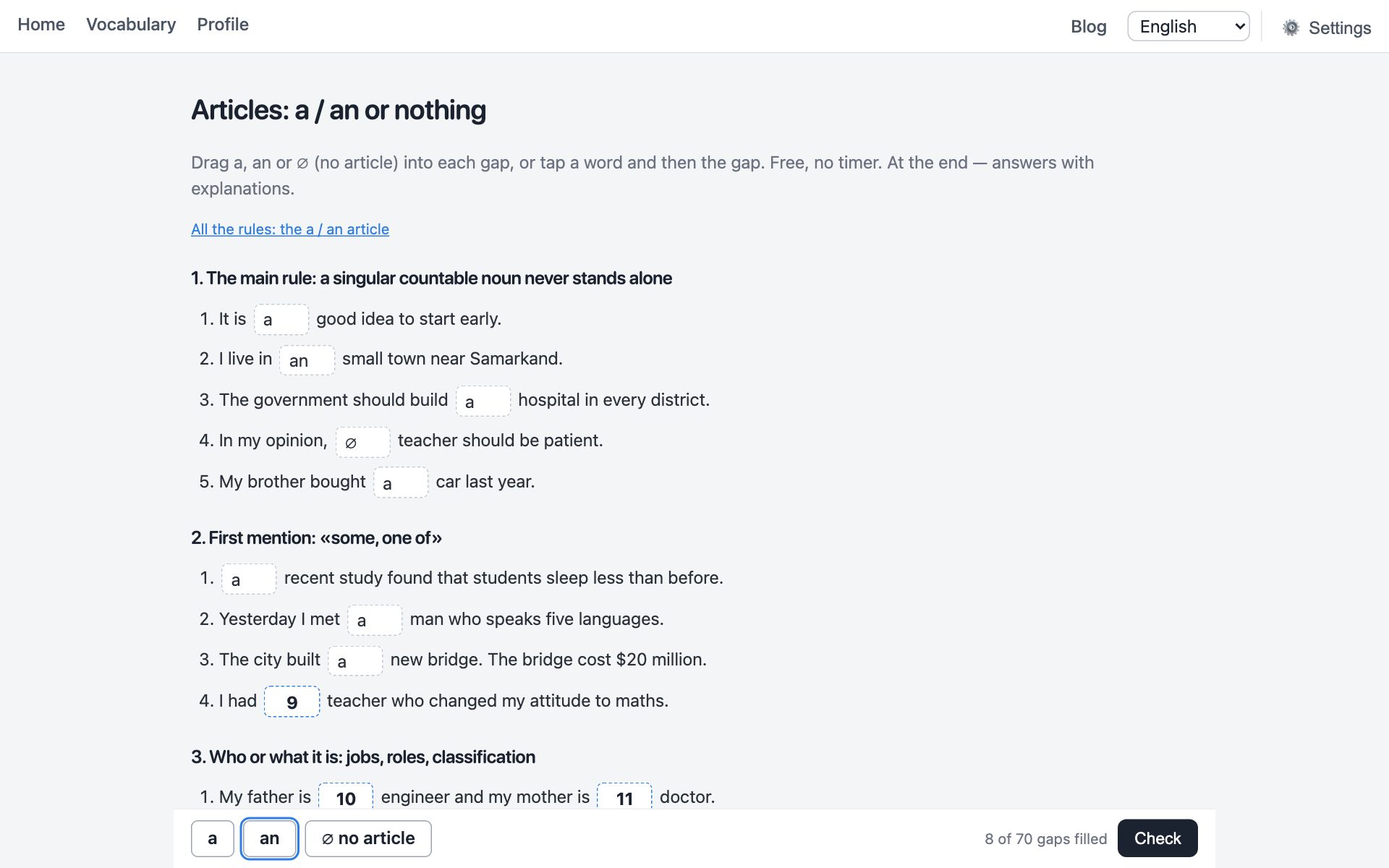Viewport: 1389px width, 868px height.
Task: Click the gap before 'hospital in every district'
Action: point(483,401)
